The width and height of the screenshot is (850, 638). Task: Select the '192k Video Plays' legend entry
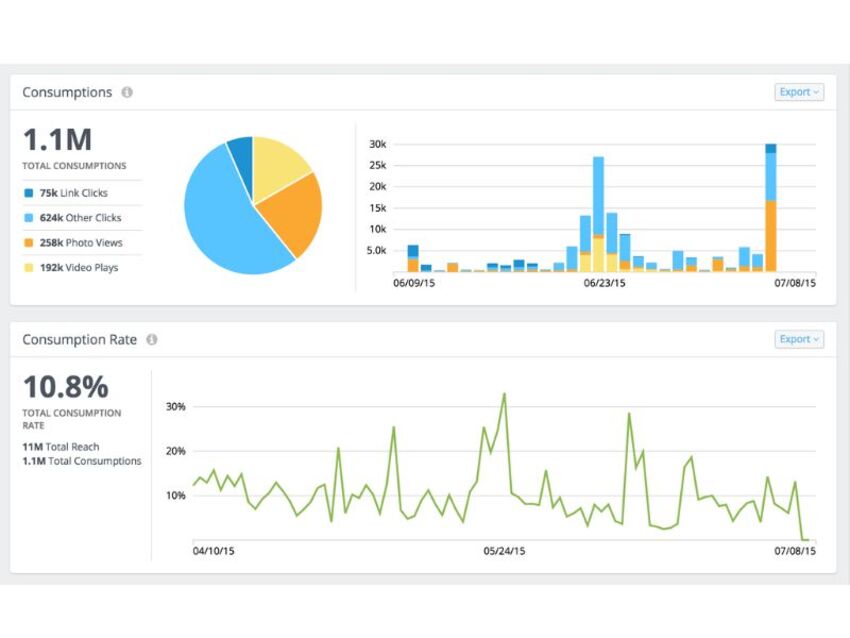tap(72, 268)
